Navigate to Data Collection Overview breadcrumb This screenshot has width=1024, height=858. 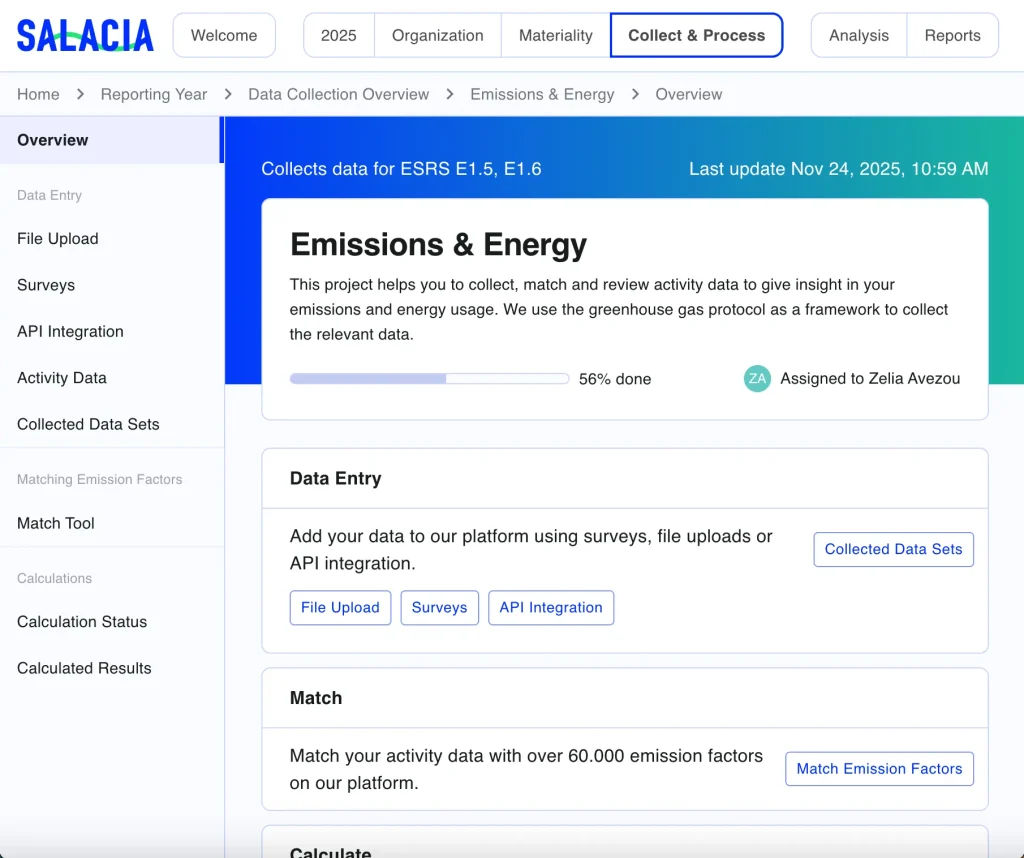click(338, 94)
